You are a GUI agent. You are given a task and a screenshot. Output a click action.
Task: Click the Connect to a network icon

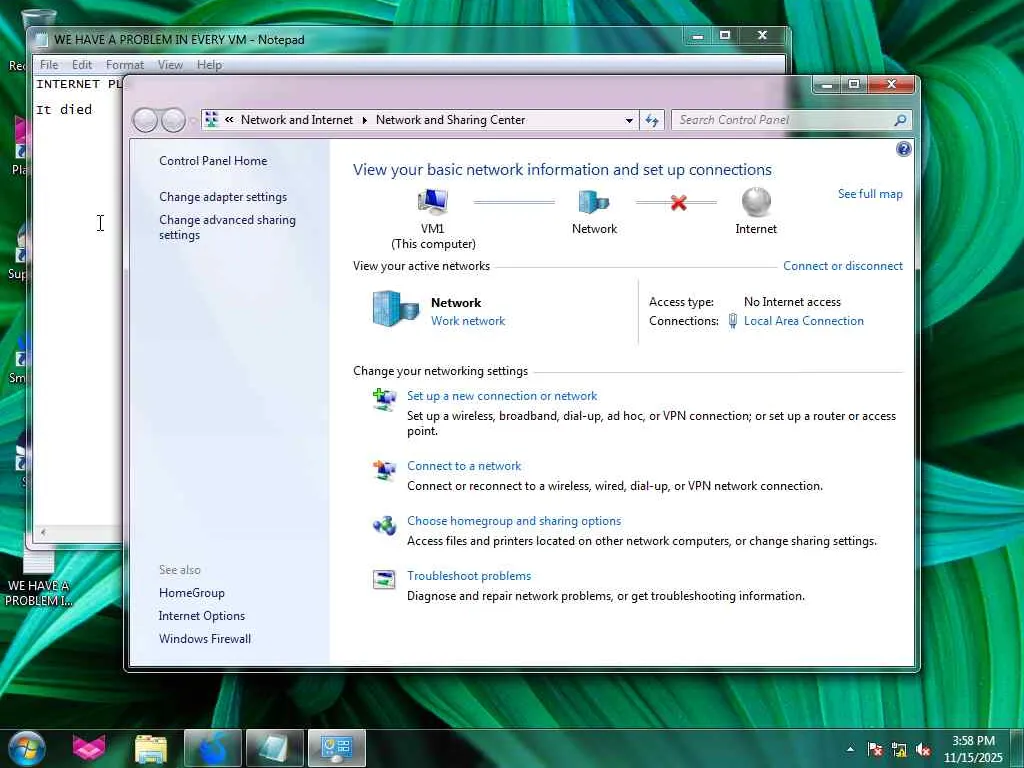(384, 469)
